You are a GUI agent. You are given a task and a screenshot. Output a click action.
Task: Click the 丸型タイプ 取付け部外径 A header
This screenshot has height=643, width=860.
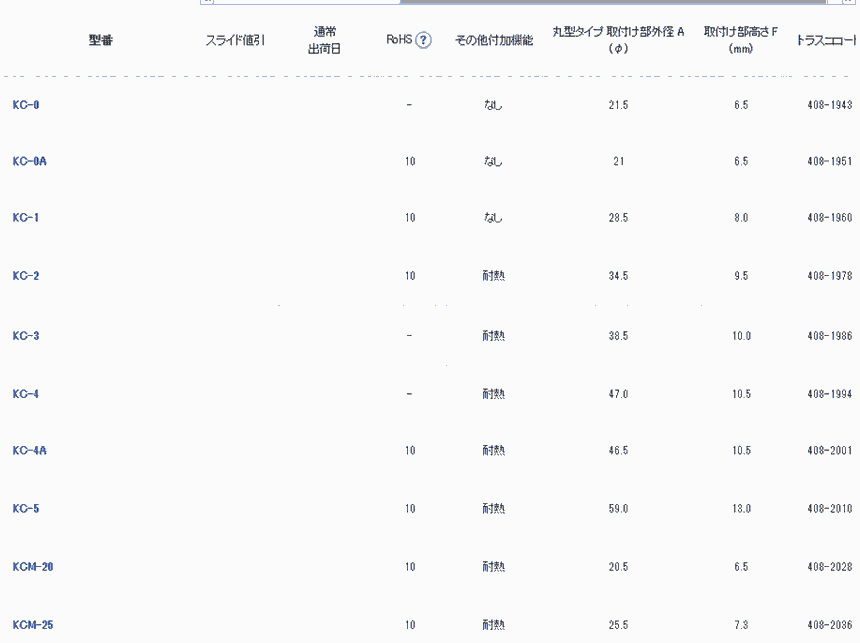618,40
